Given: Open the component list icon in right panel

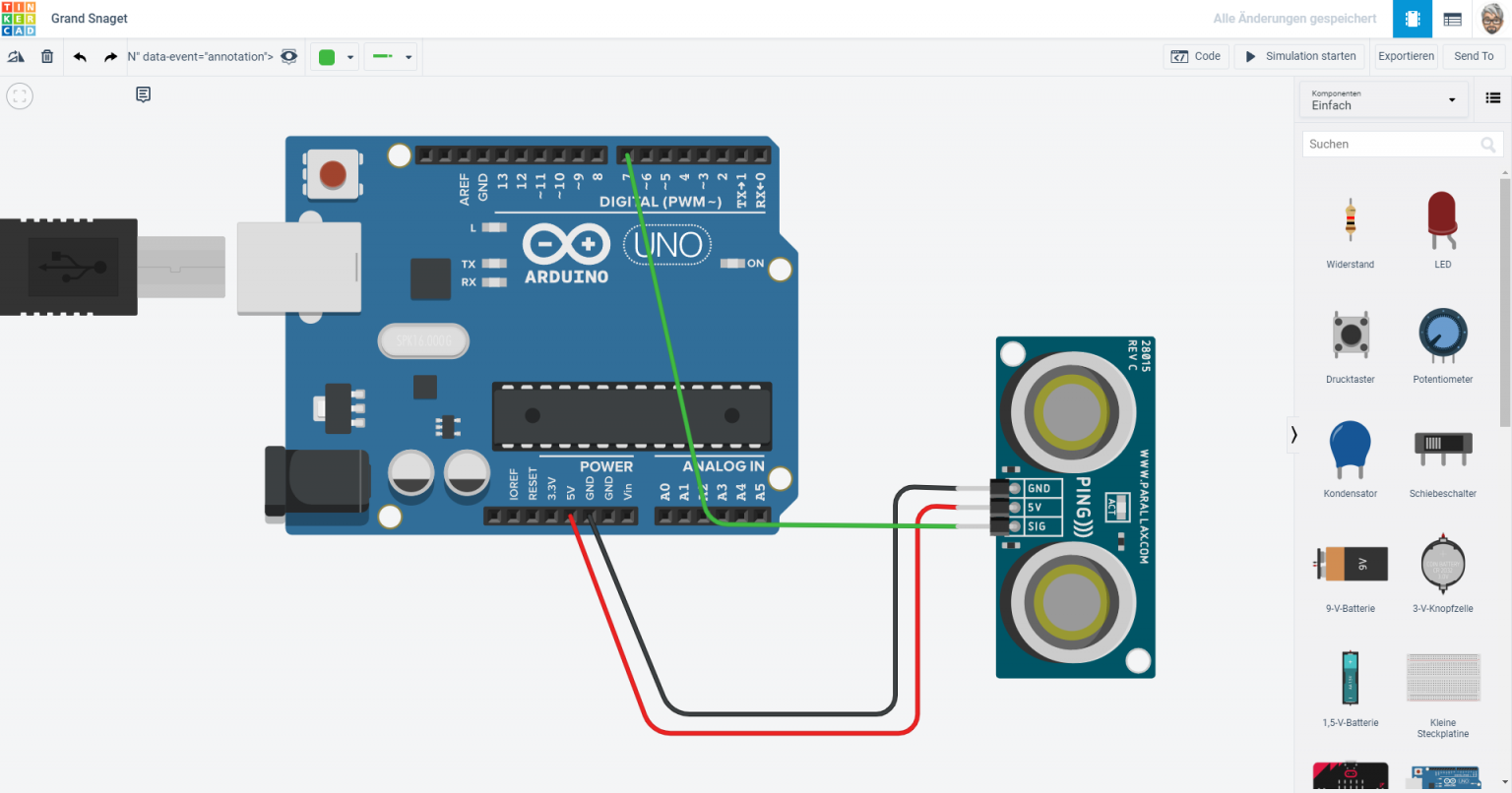Looking at the screenshot, I should (x=1493, y=95).
